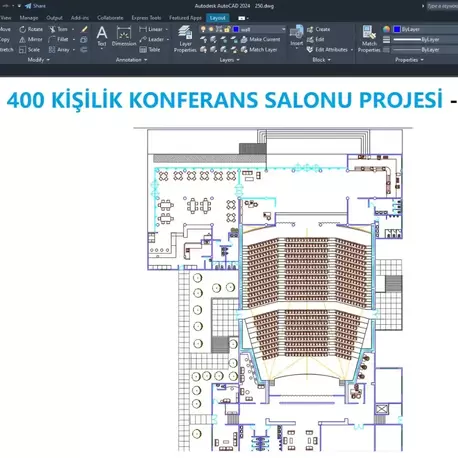
Task: Toggle wall layer on/off lightbulb
Action: 203,29
